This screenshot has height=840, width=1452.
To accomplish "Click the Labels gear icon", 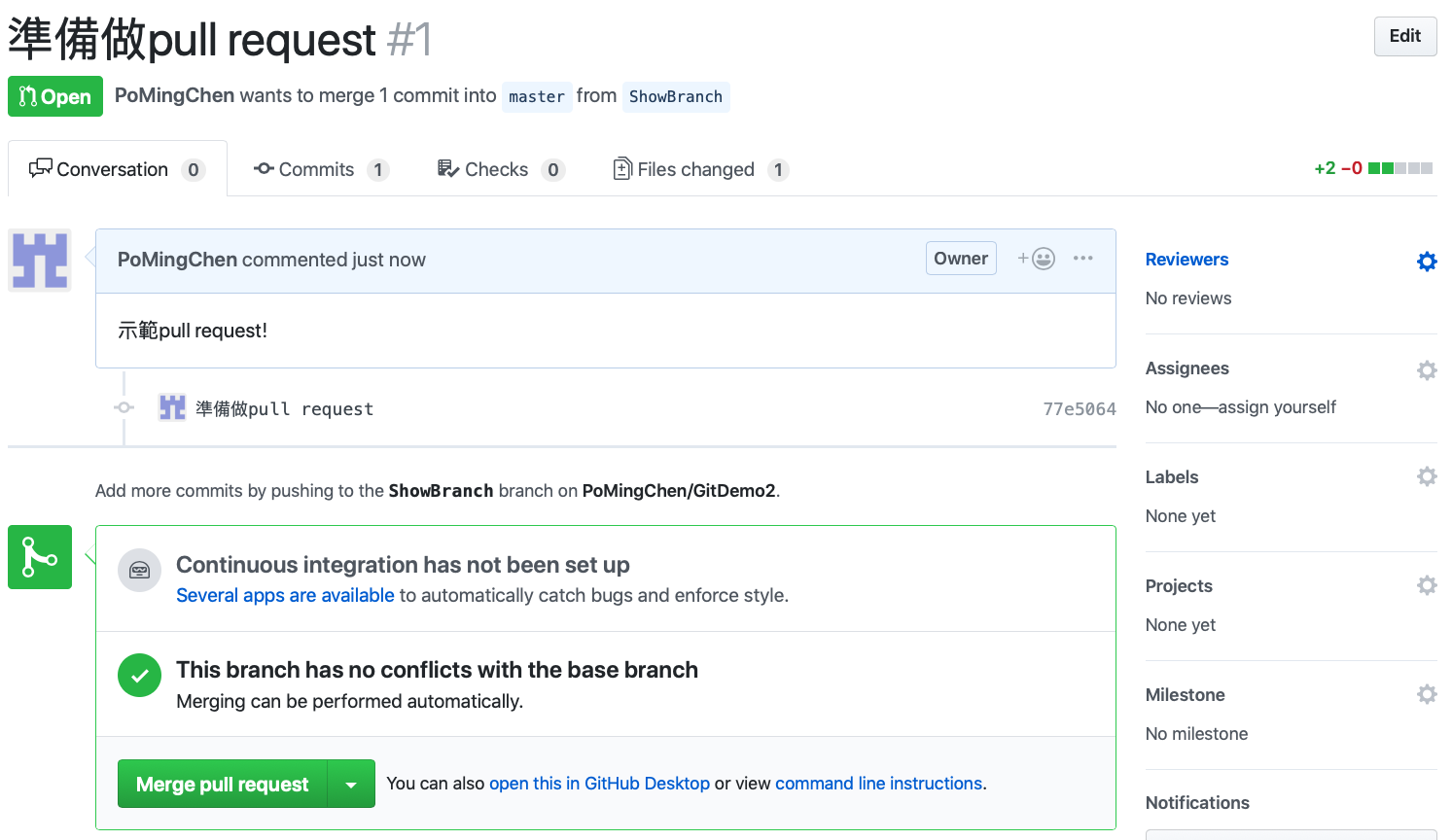I will coord(1426,476).
